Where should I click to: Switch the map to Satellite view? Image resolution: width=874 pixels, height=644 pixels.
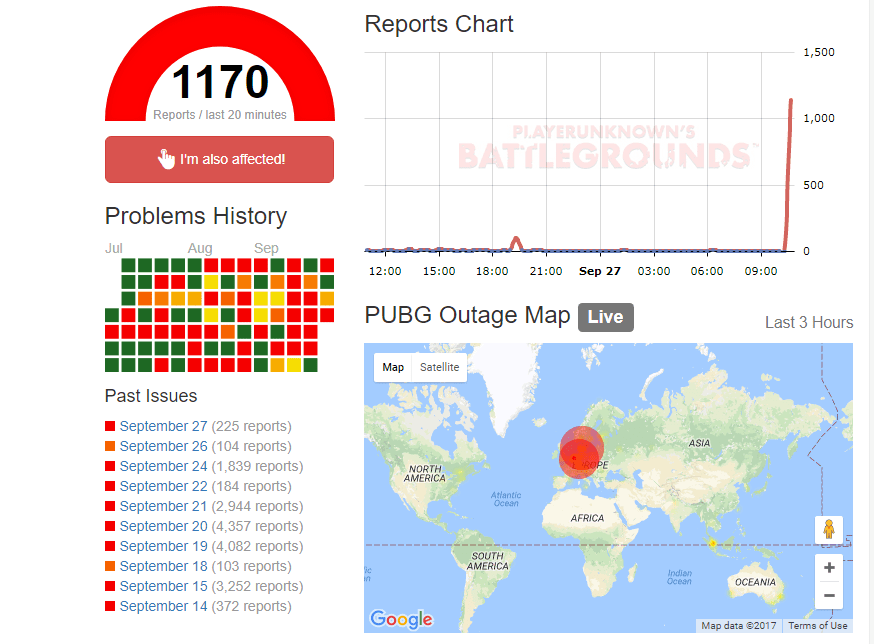coord(440,367)
